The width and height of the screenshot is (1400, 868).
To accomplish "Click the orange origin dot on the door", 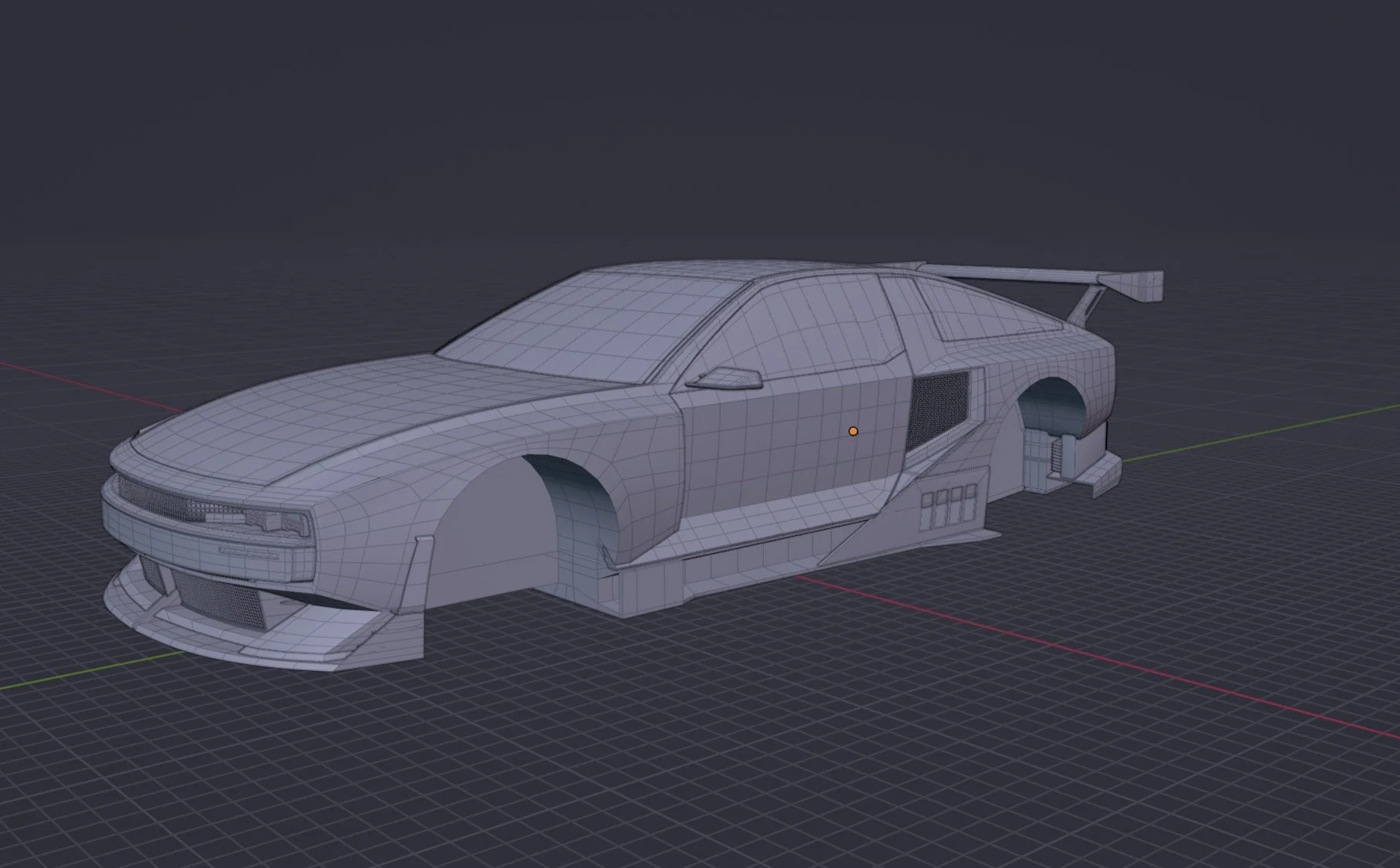I will click(x=853, y=432).
